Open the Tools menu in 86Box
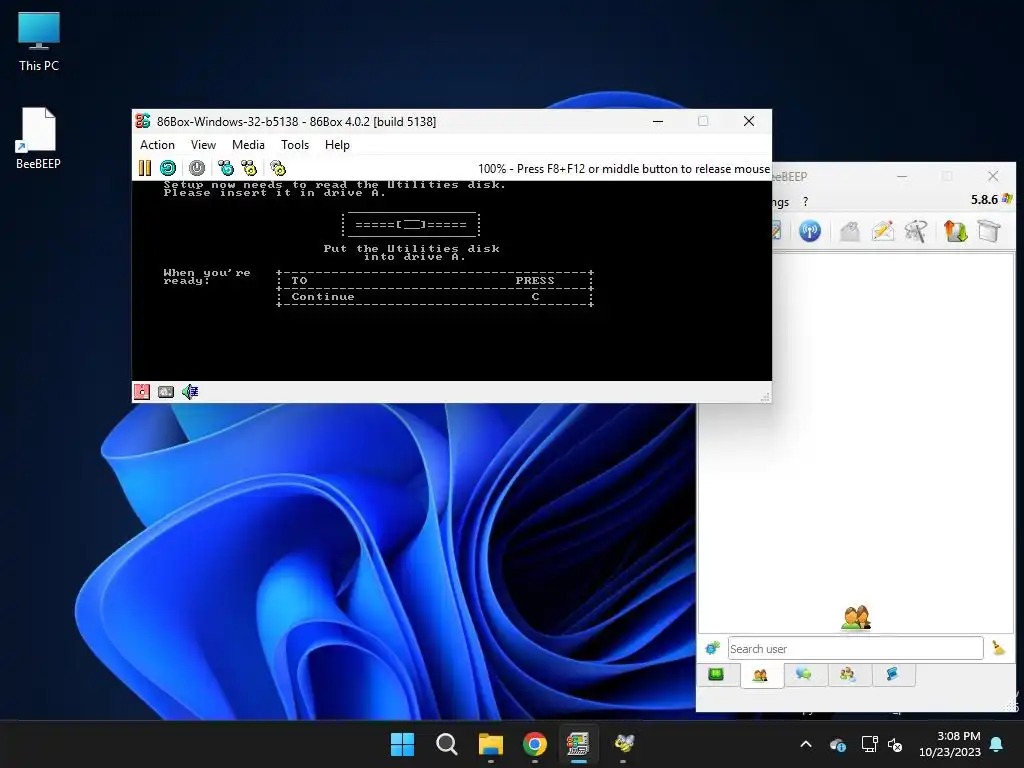The image size is (1024, 768). click(295, 145)
